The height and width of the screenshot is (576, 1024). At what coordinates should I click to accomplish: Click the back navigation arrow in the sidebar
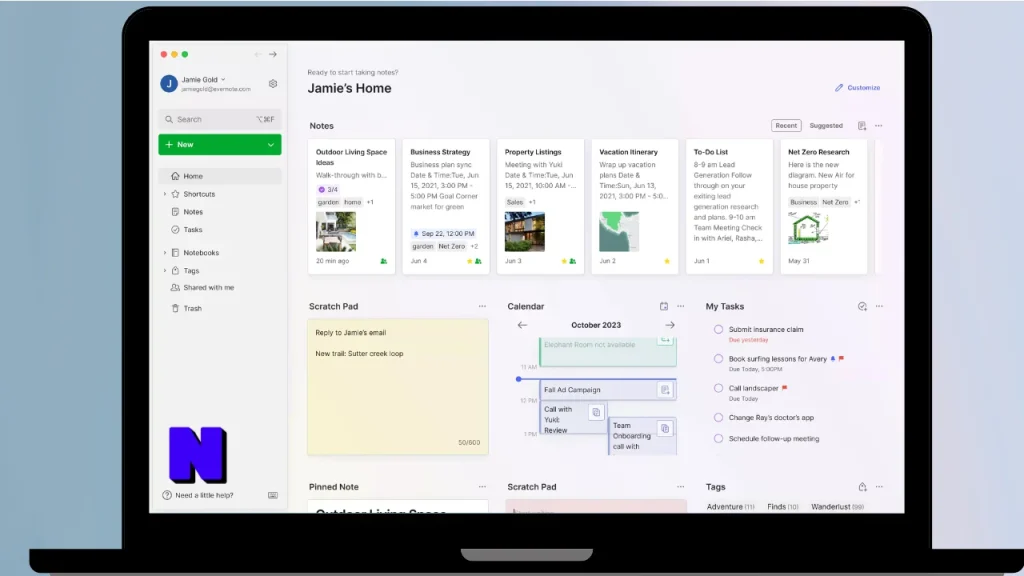coord(258,54)
